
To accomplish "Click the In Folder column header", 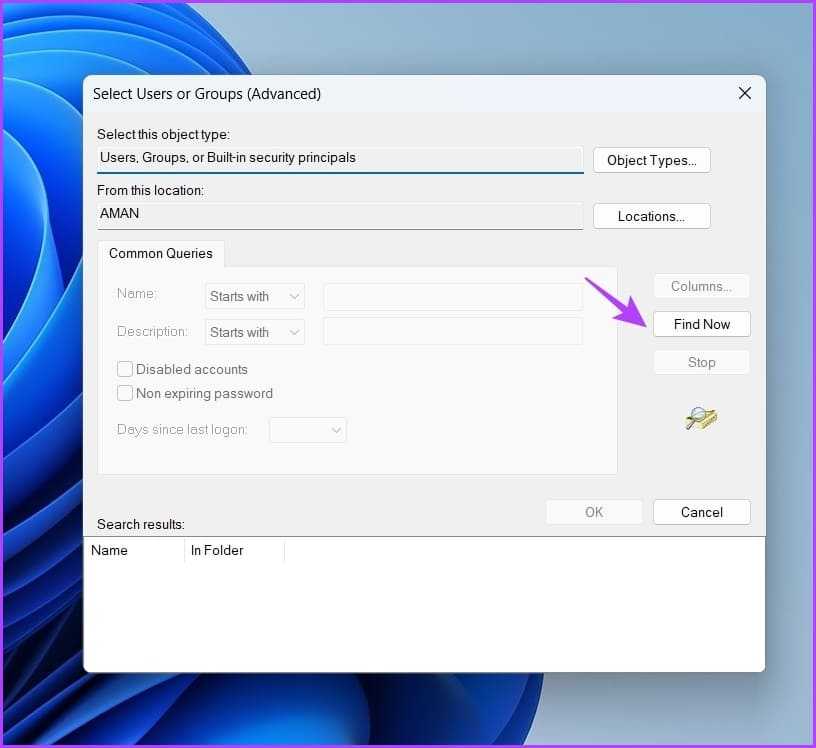I will 217,550.
